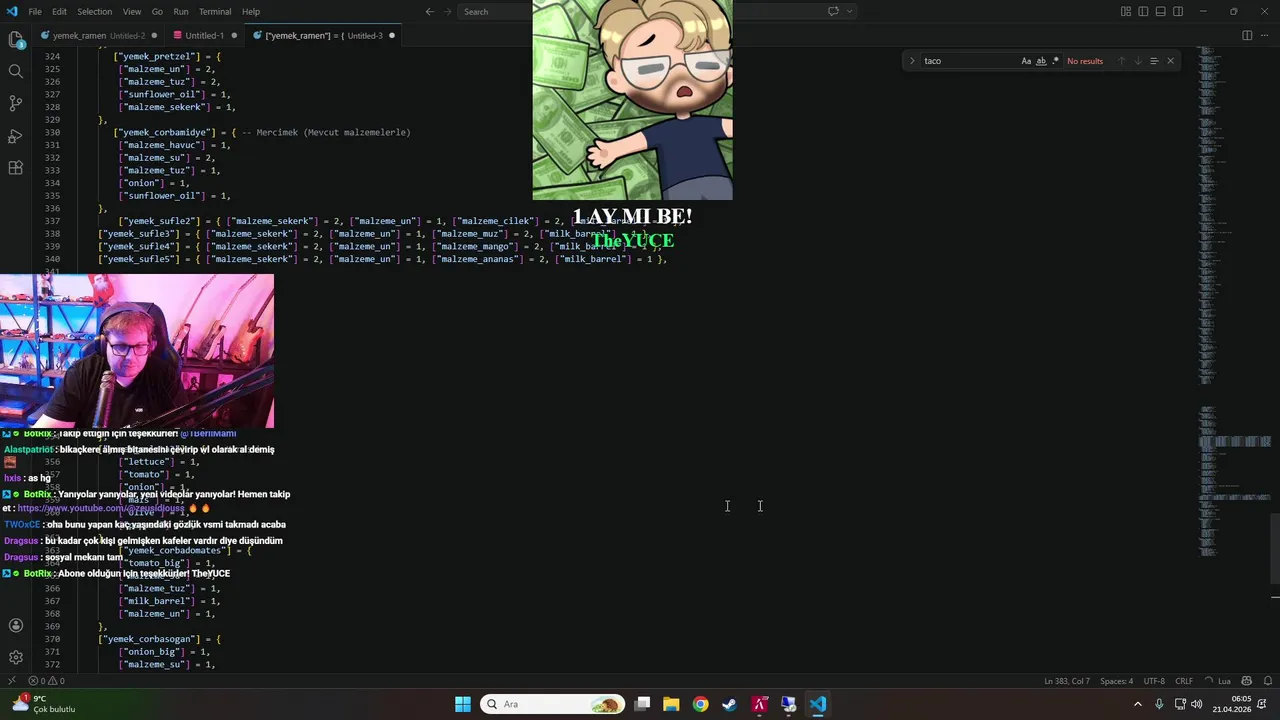Screen dimensions: 1280x720
Task: Open the Help menu
Action: 251,12
